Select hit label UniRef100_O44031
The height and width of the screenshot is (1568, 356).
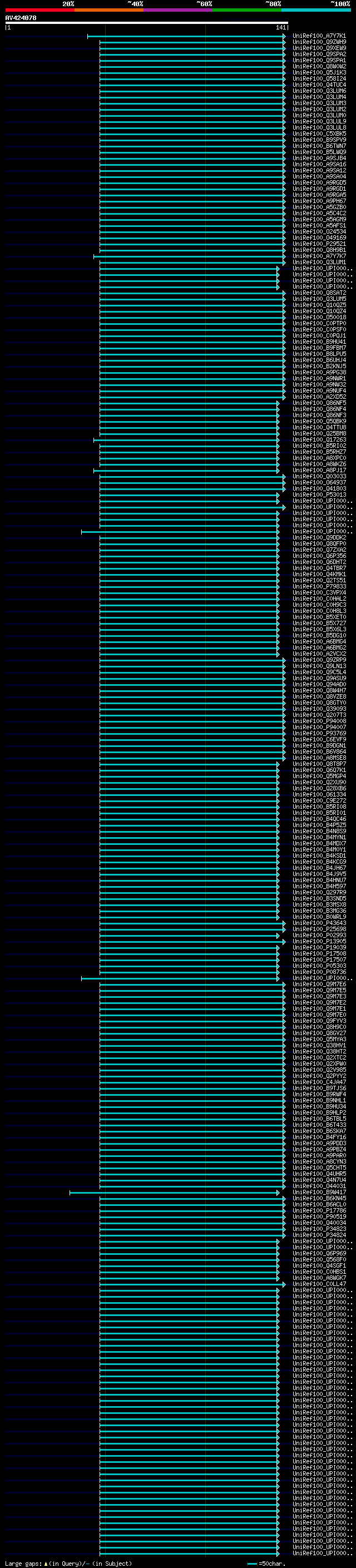click(319, 1186)
